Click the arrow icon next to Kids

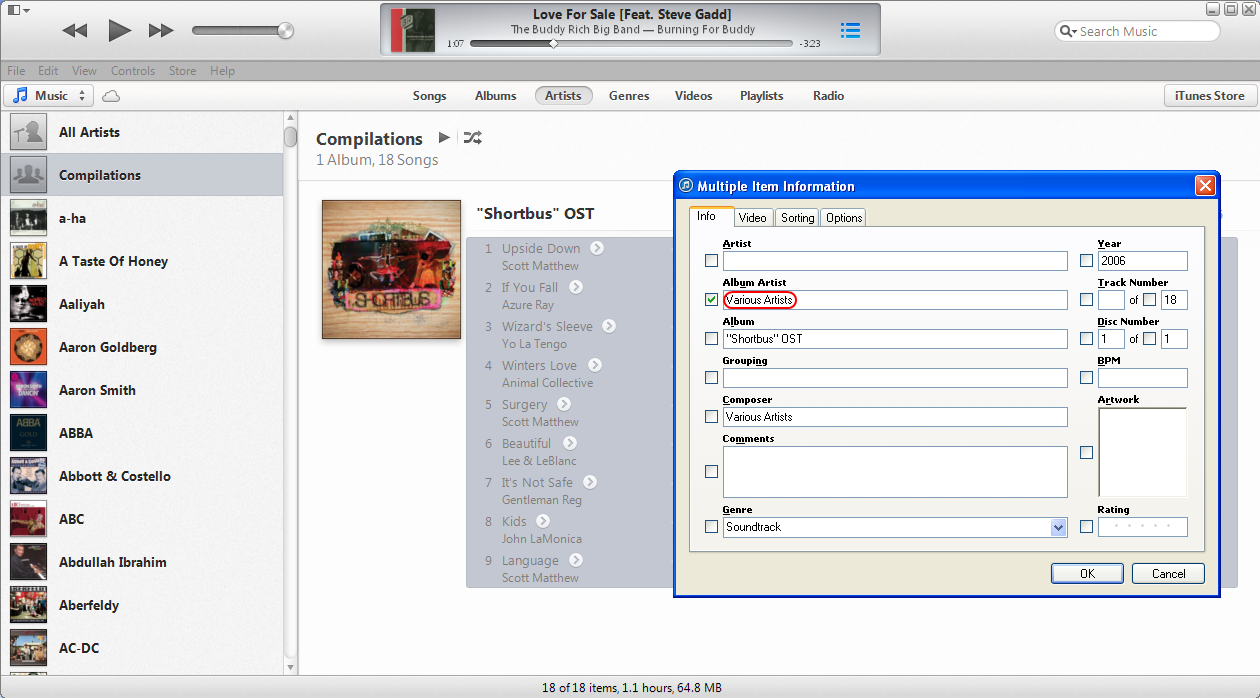[x=543, y=521]
